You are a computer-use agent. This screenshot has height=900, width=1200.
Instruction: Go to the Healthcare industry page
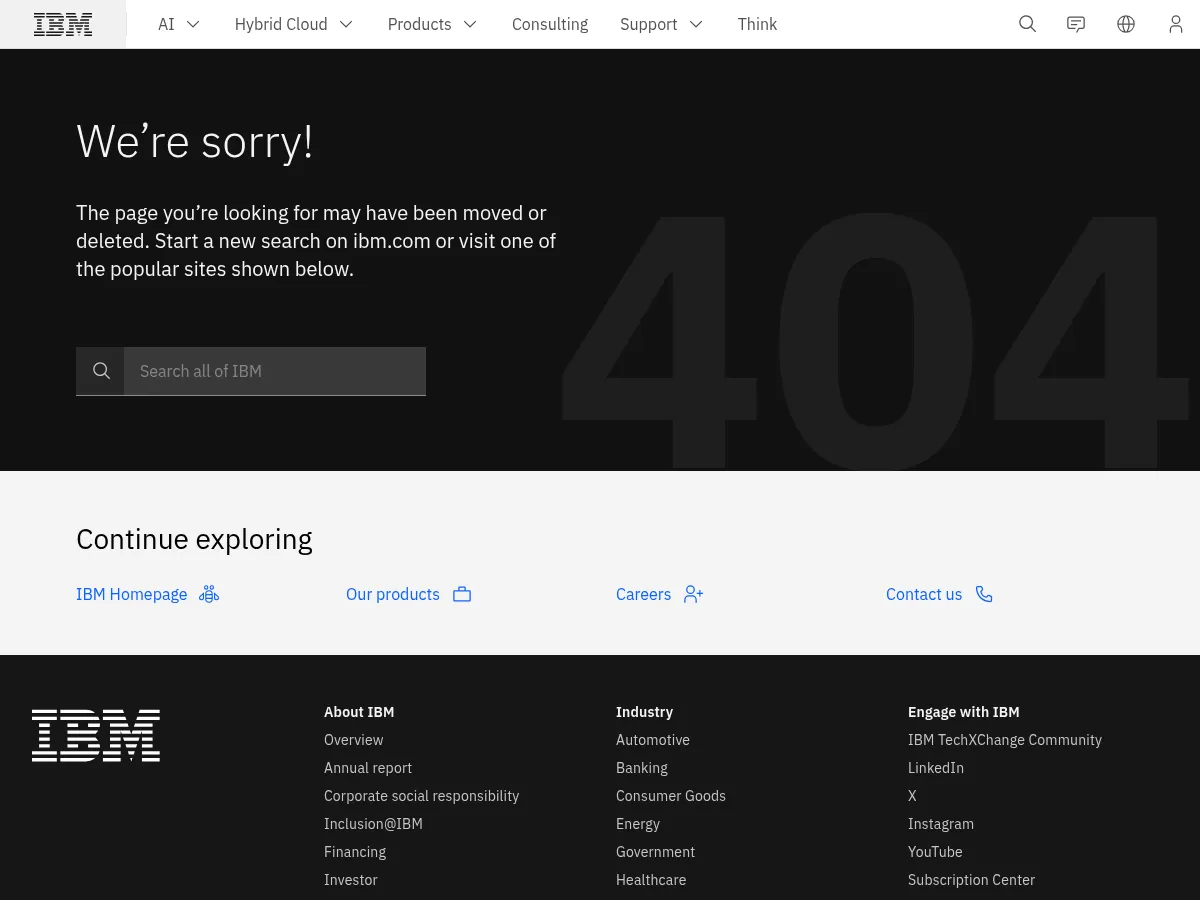point(650,880)
